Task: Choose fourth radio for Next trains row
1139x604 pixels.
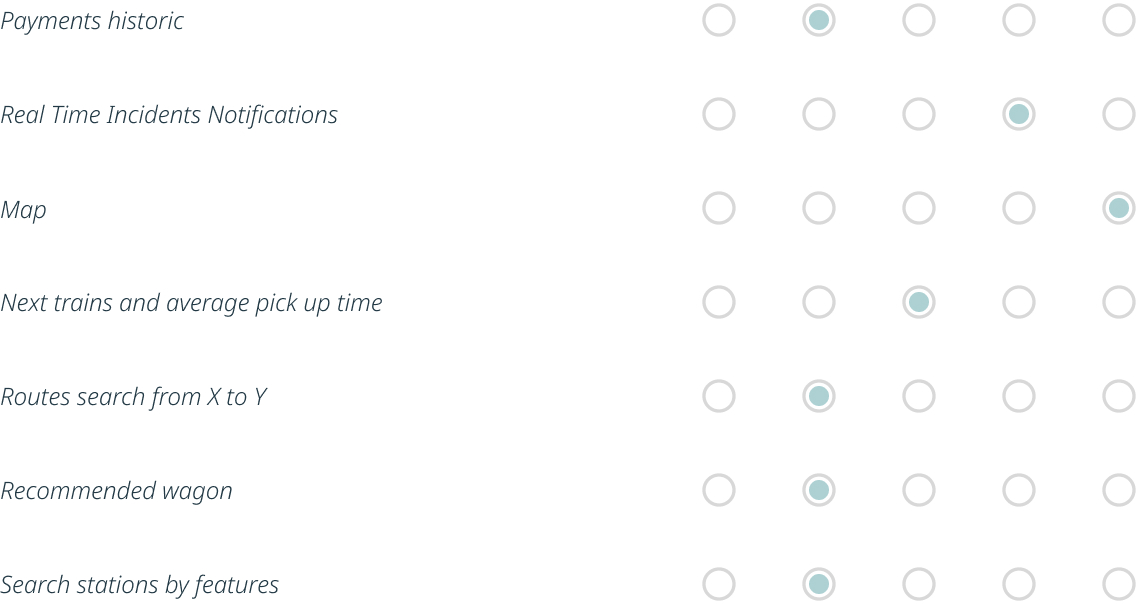Action: click(x=1019, y=302)
